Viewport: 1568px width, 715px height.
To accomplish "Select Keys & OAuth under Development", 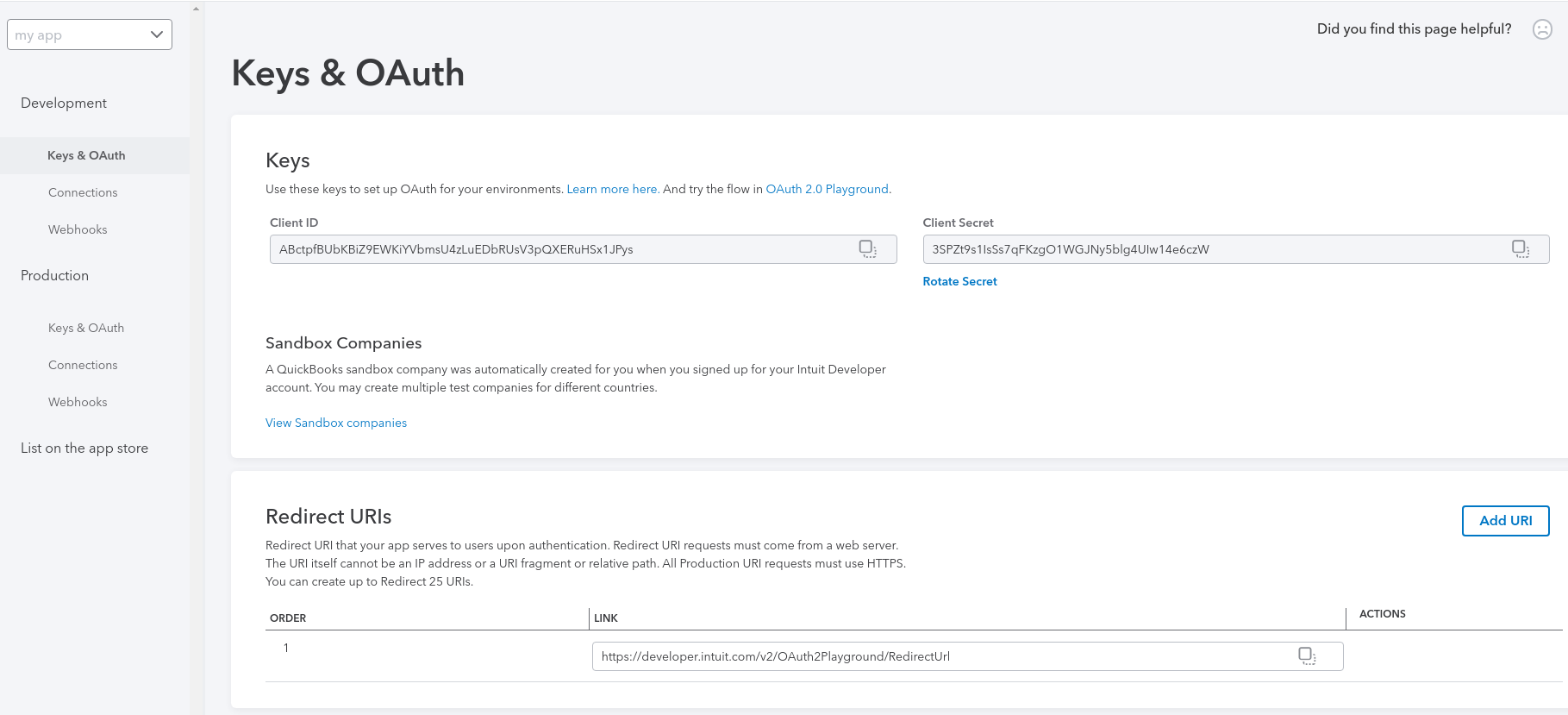I will [86, 155].
